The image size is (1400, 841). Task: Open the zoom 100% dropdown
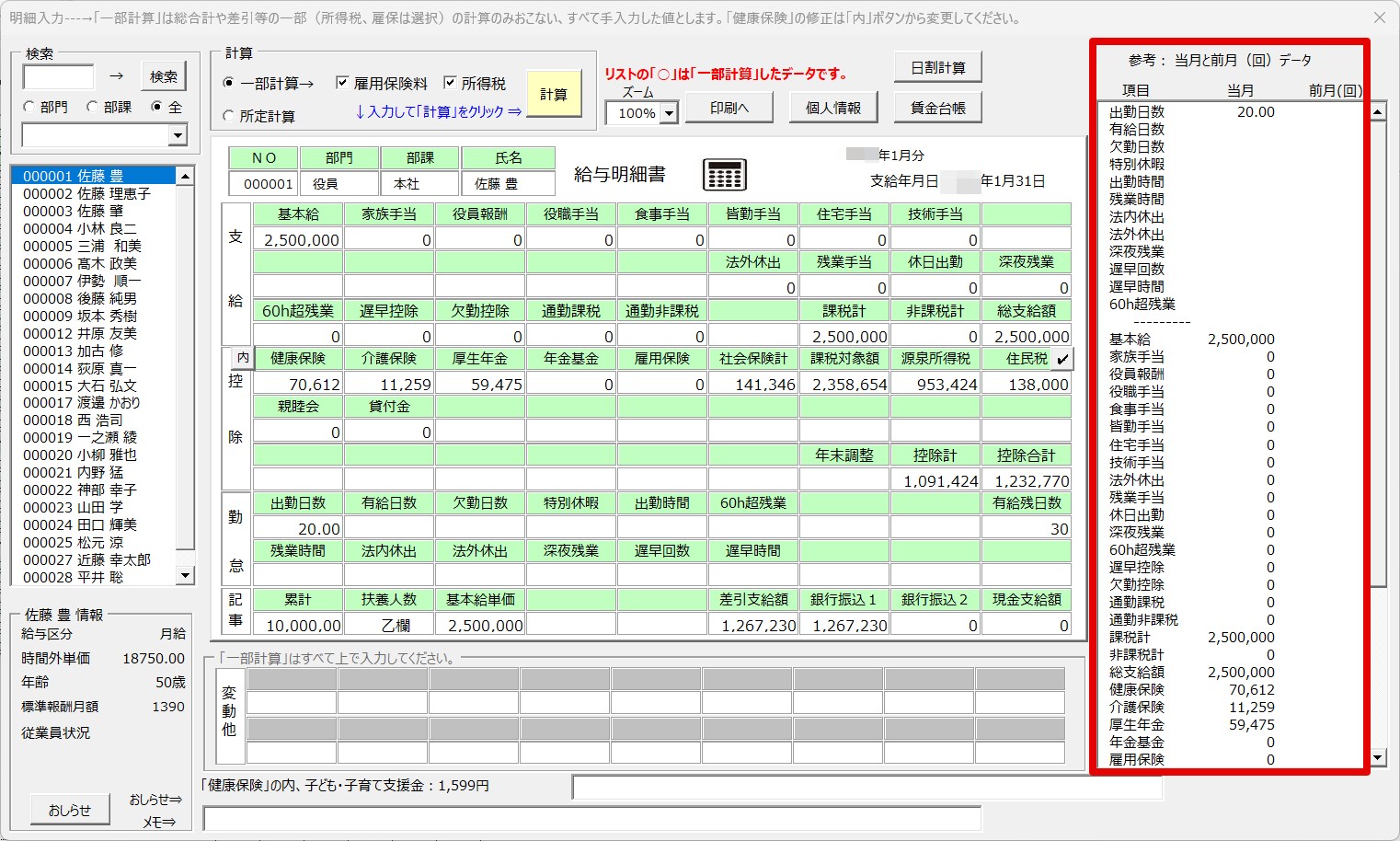pyautogui.click(x=669, y=113)
